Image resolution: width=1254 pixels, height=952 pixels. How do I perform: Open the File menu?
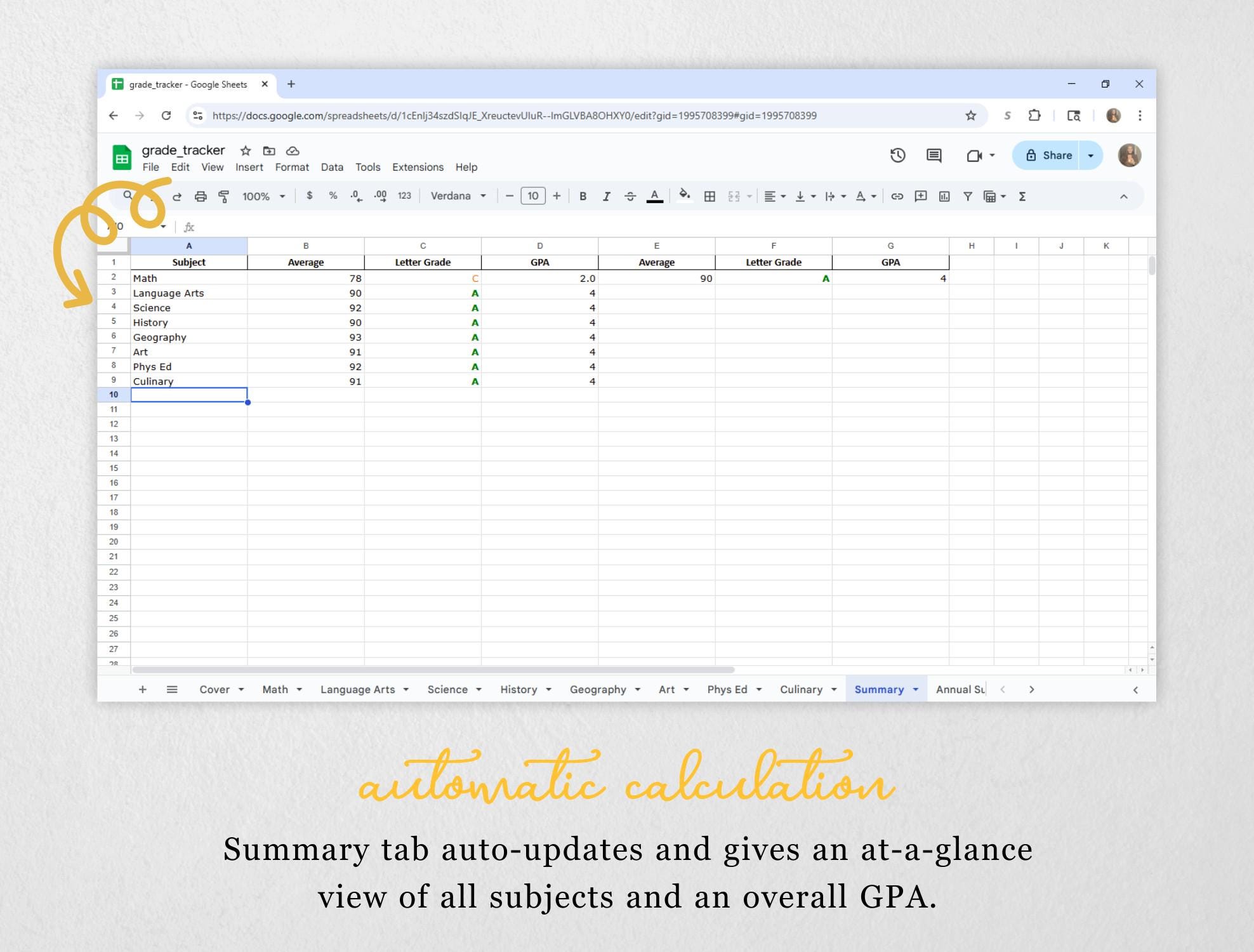150,167
